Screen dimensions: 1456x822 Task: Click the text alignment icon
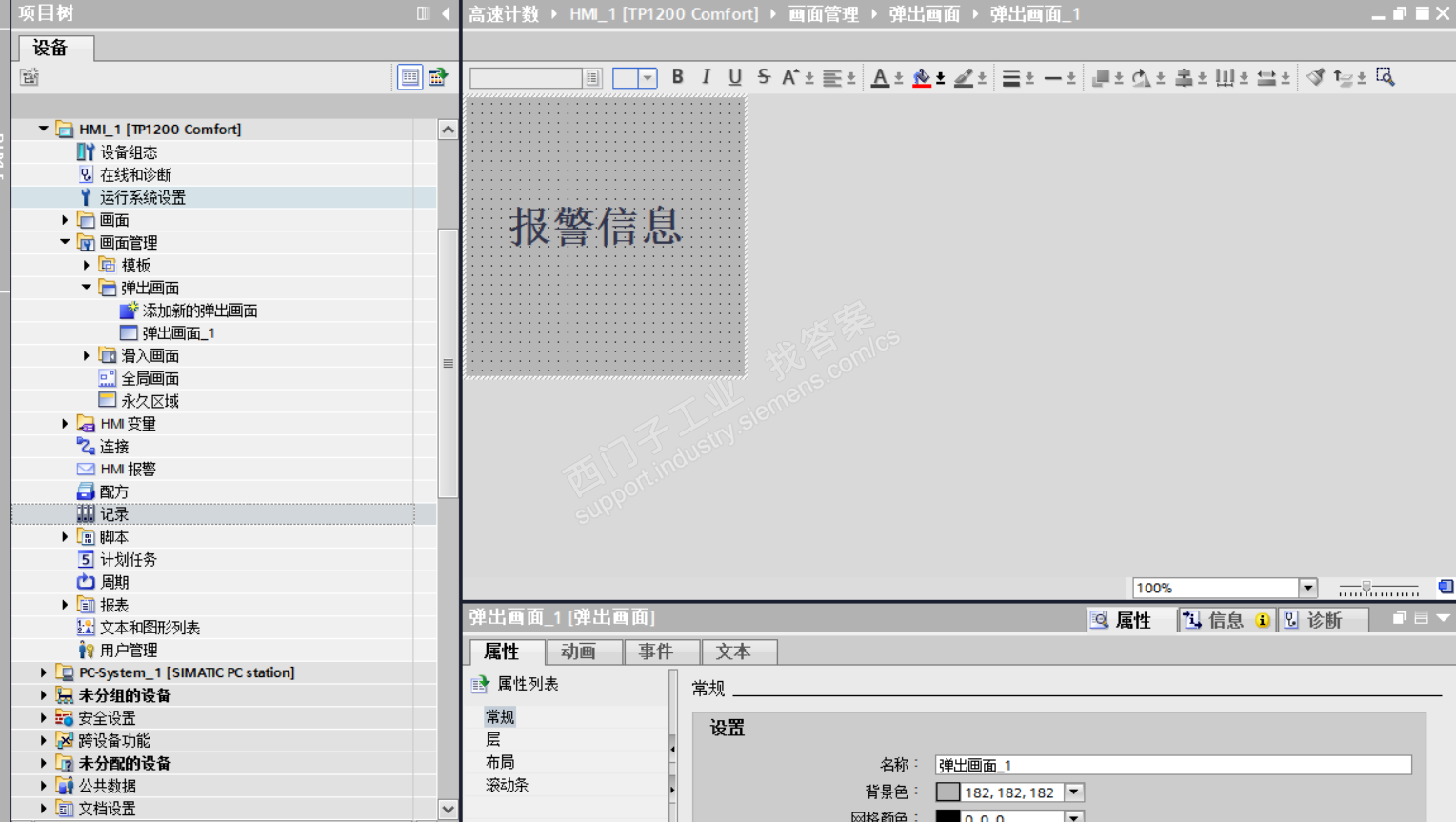[x=832, y=78]
